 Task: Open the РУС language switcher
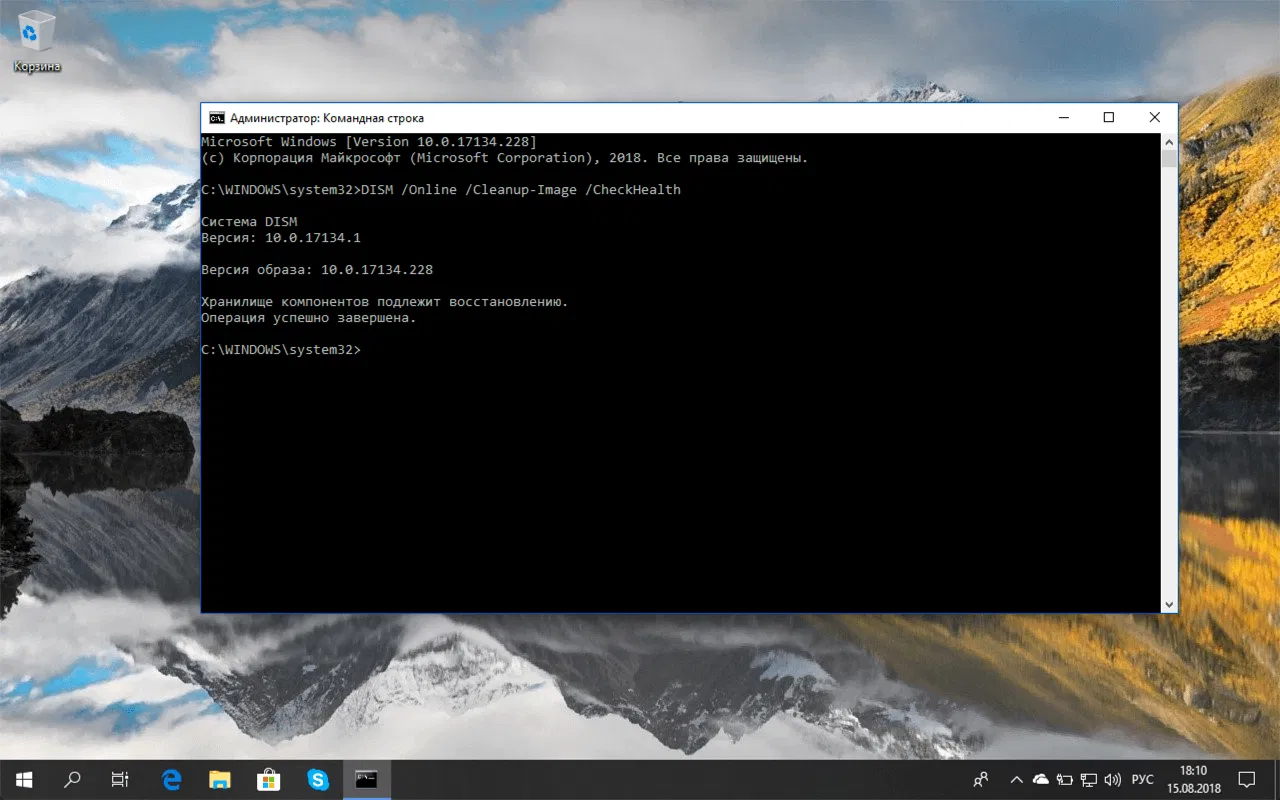tap(1142, 779)
